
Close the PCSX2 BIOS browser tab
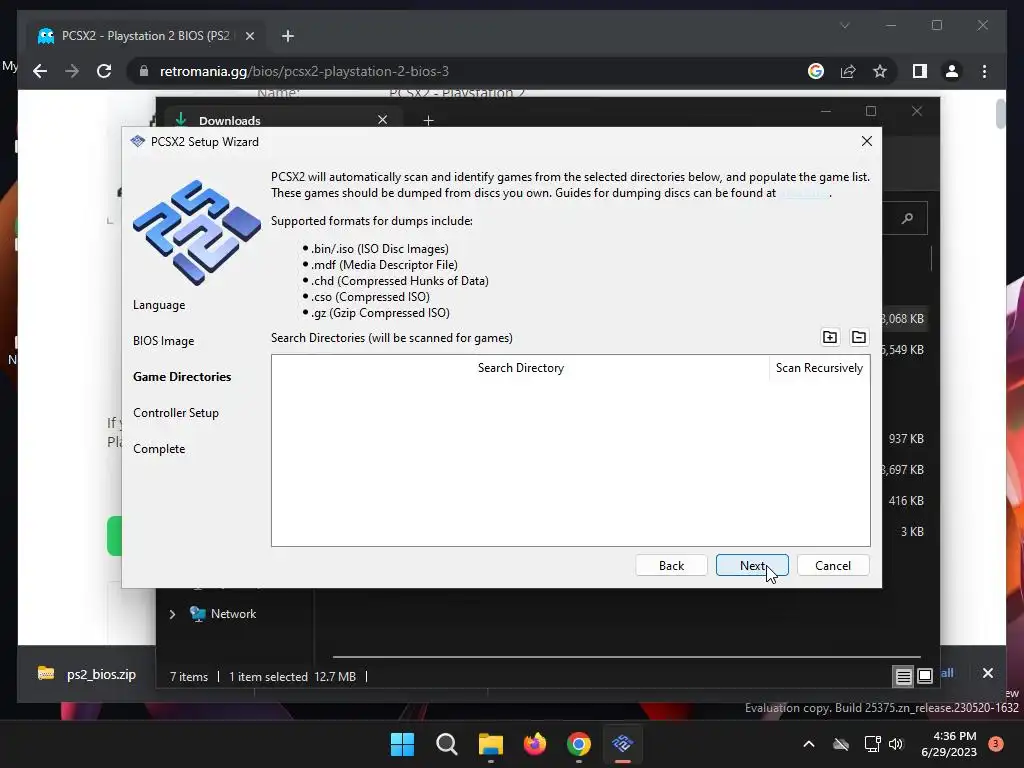coord(249,36)
